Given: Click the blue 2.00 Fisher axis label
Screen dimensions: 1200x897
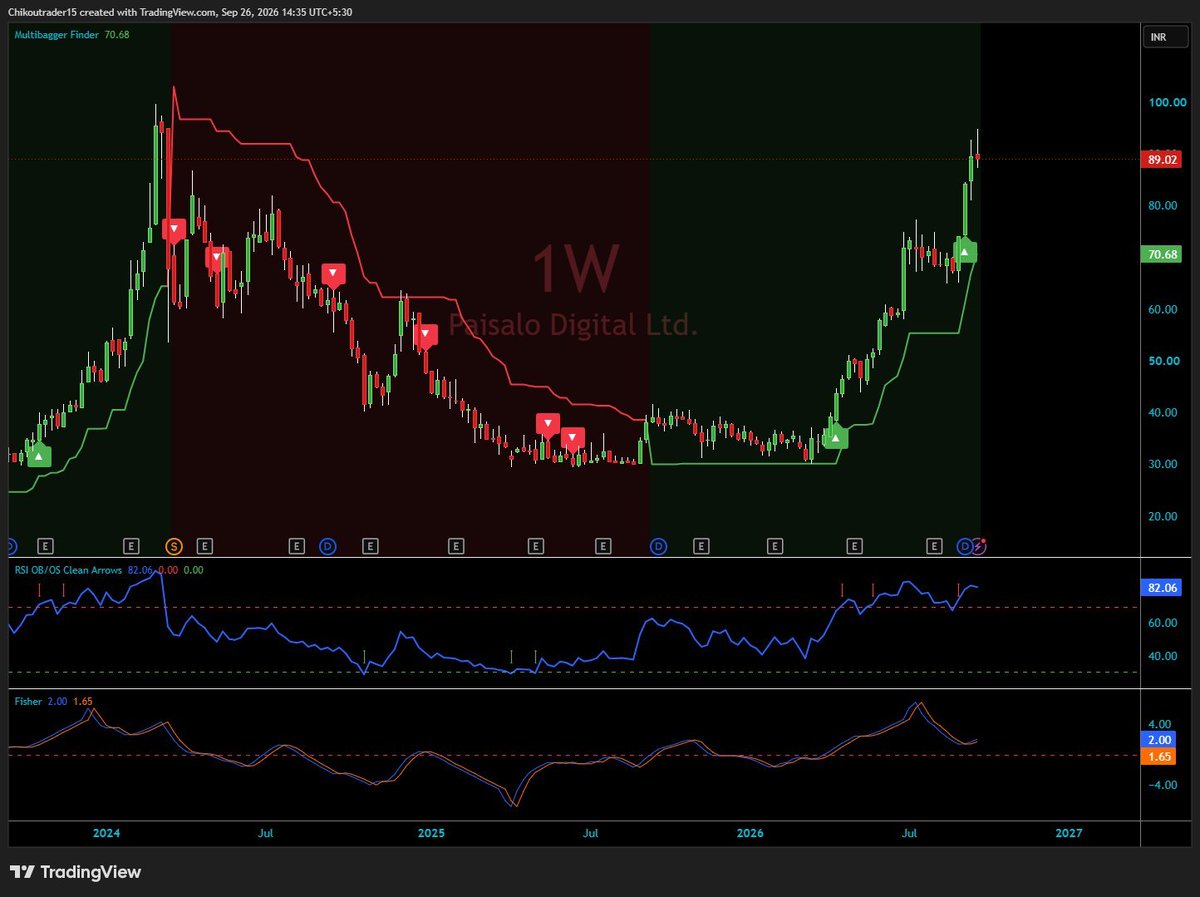Looking at the screenshot, I should [x=1160, y=739].
